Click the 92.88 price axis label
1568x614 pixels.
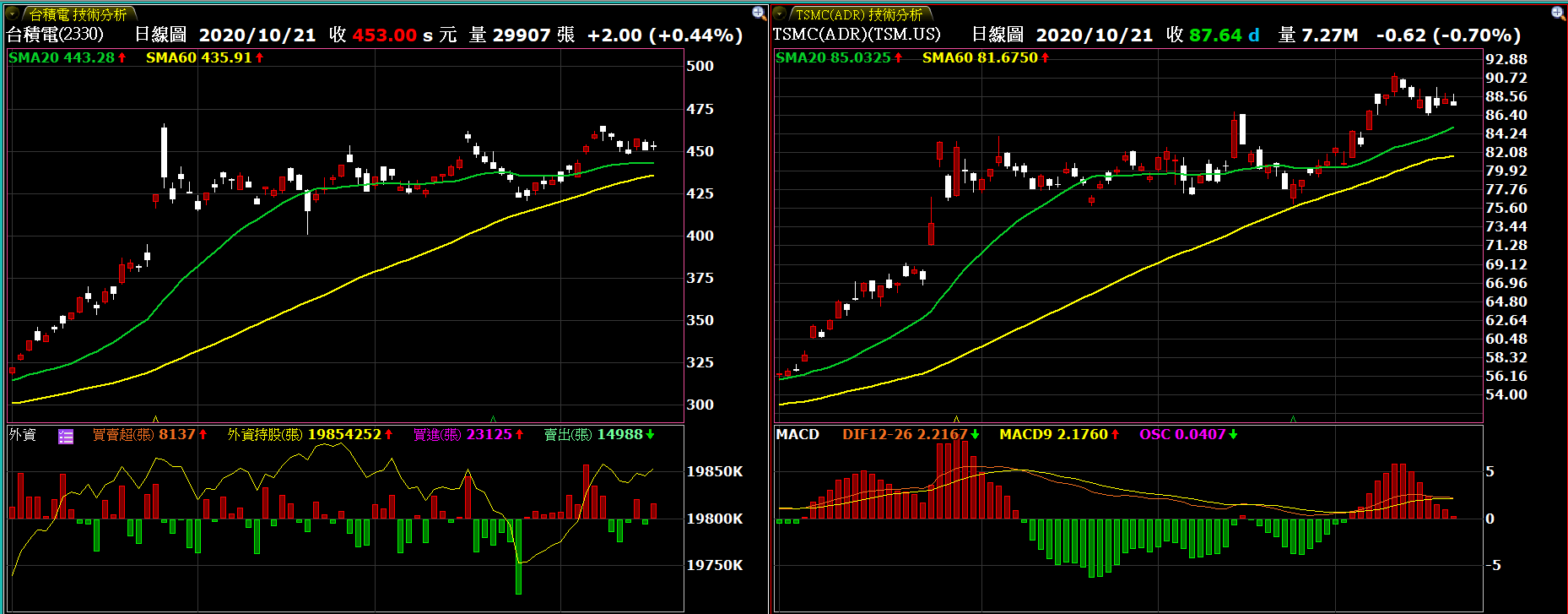click(1506, 59)
